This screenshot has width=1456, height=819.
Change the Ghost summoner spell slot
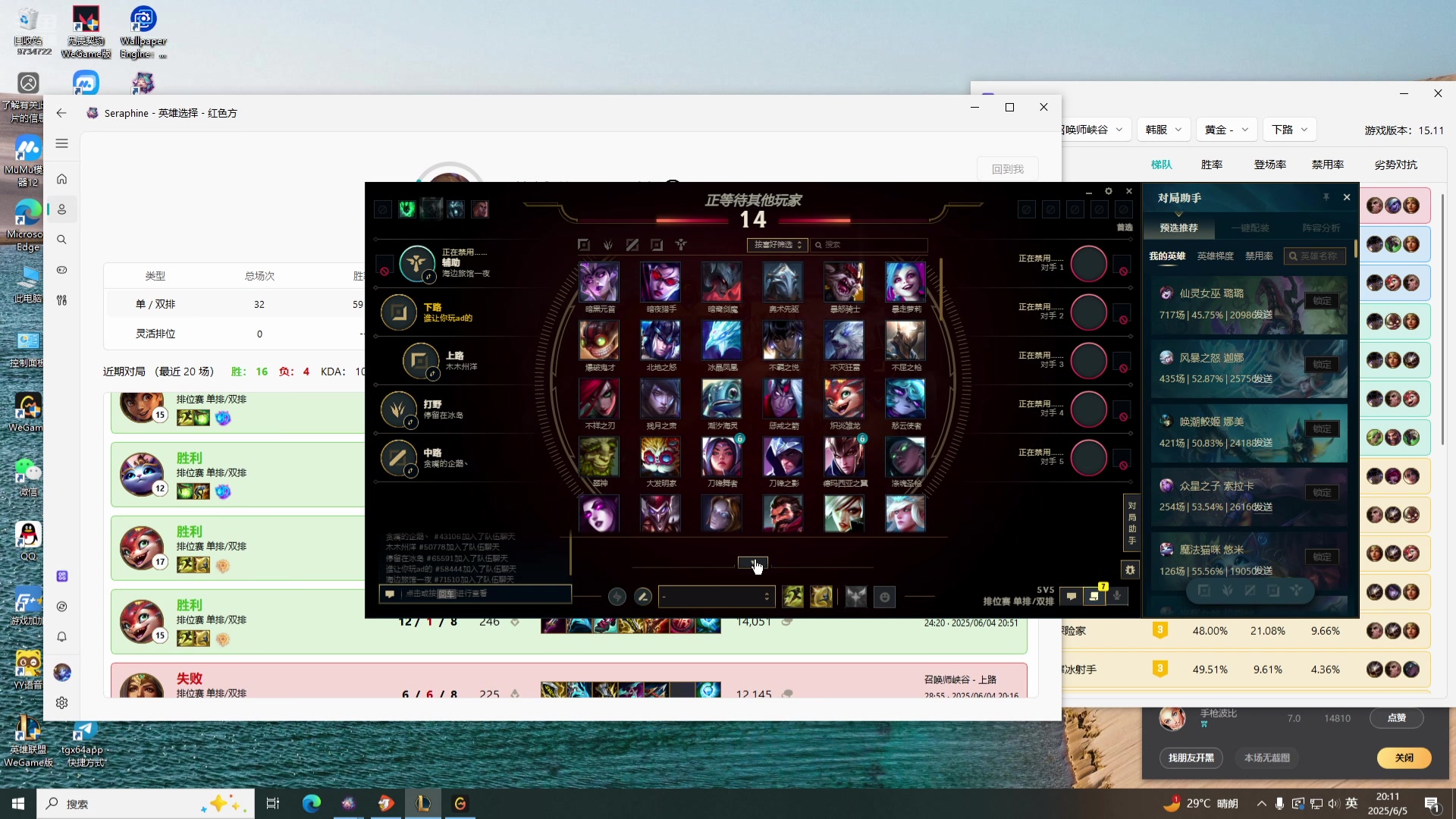click(792, 597)
